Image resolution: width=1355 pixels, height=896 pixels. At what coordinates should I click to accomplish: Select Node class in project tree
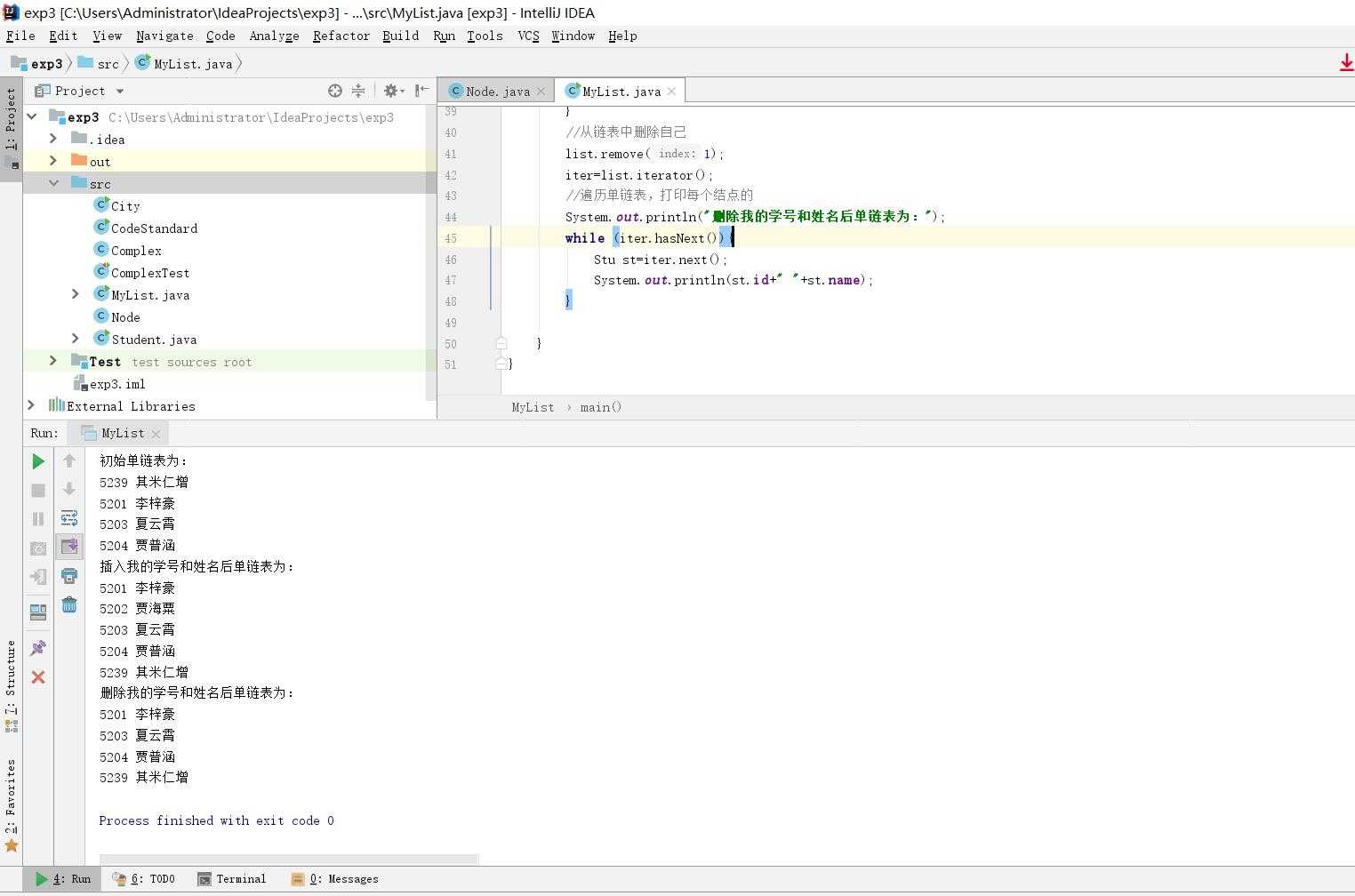tap(117, 316)
